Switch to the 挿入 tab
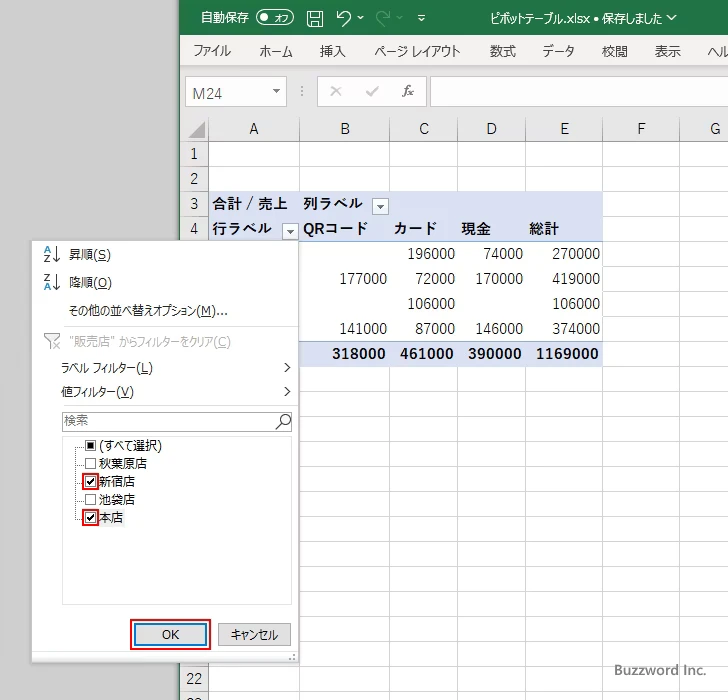Screen dimensions: 728x700 (x=332, y=51)
